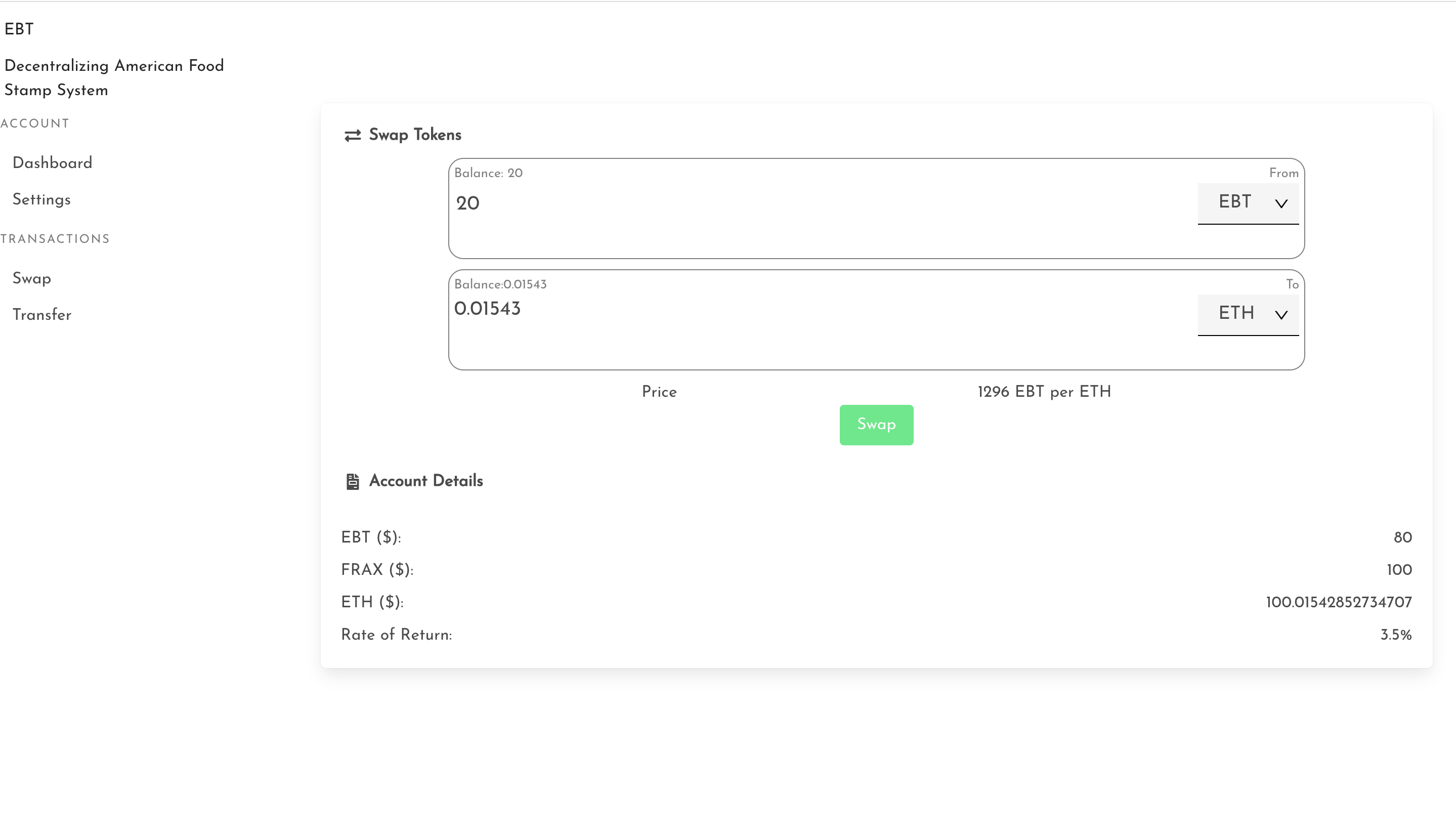
Task: Click the ACCOUNT section header
Action: [x=34, y=123]
